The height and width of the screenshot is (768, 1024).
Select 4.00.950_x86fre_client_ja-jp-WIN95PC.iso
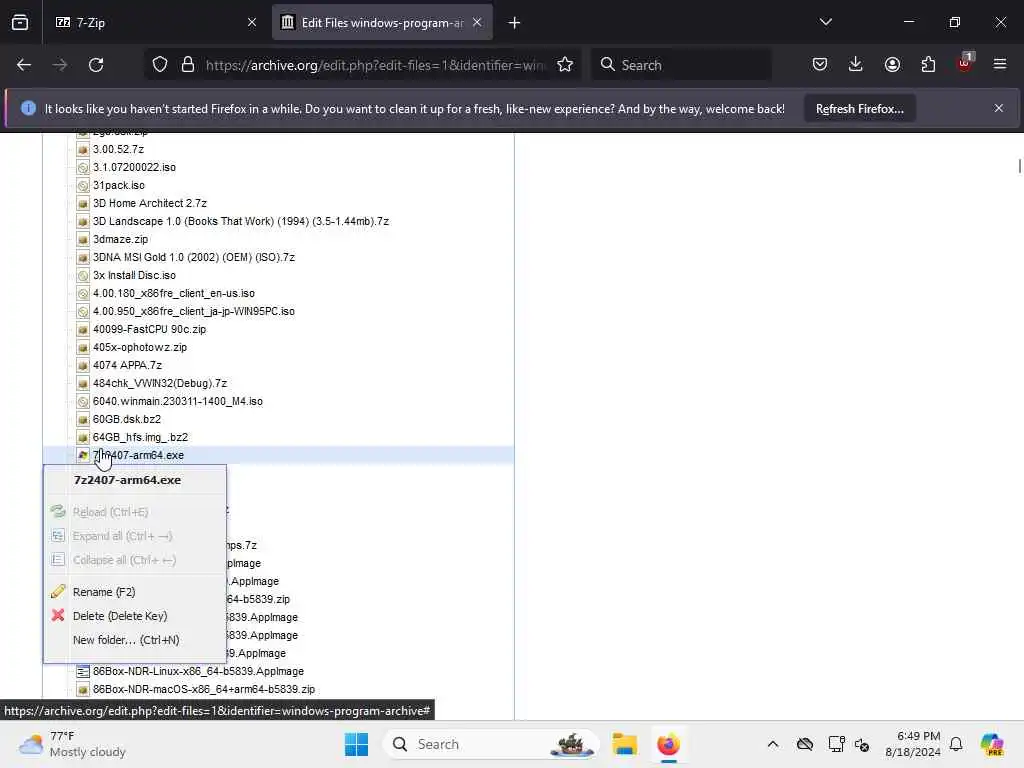click(193, 312)
